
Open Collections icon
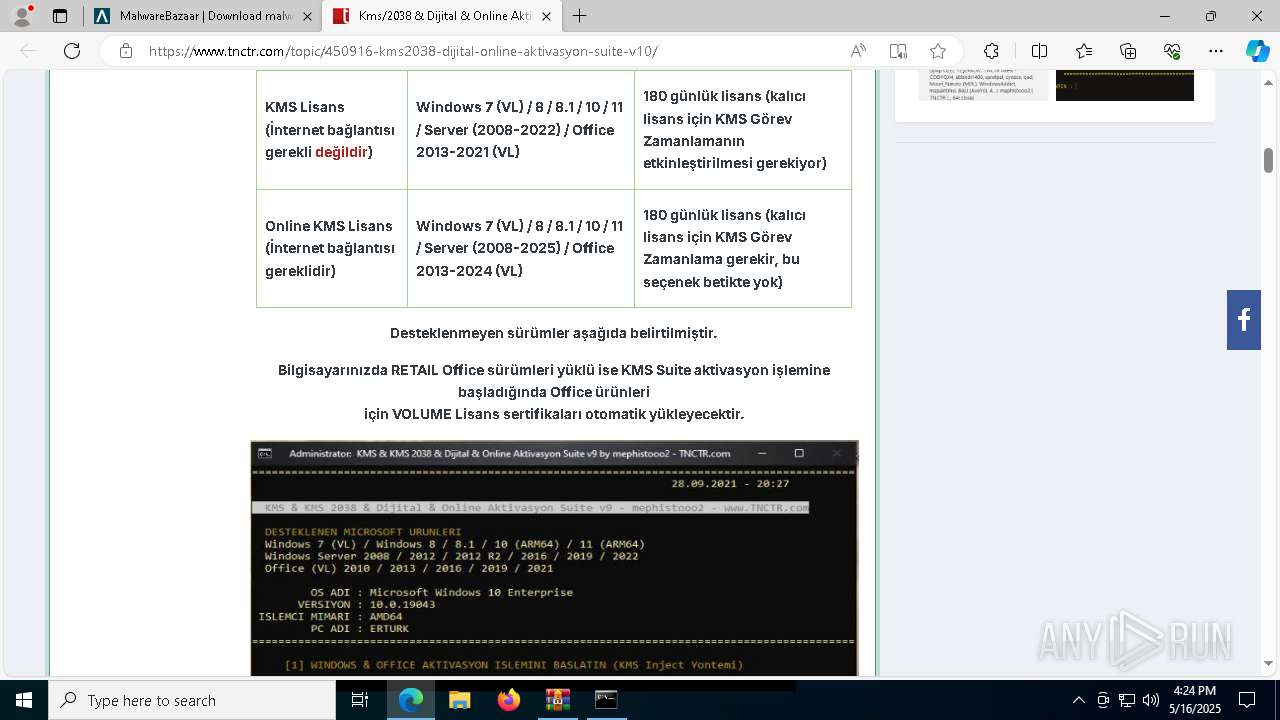(x=1128, y=51)
